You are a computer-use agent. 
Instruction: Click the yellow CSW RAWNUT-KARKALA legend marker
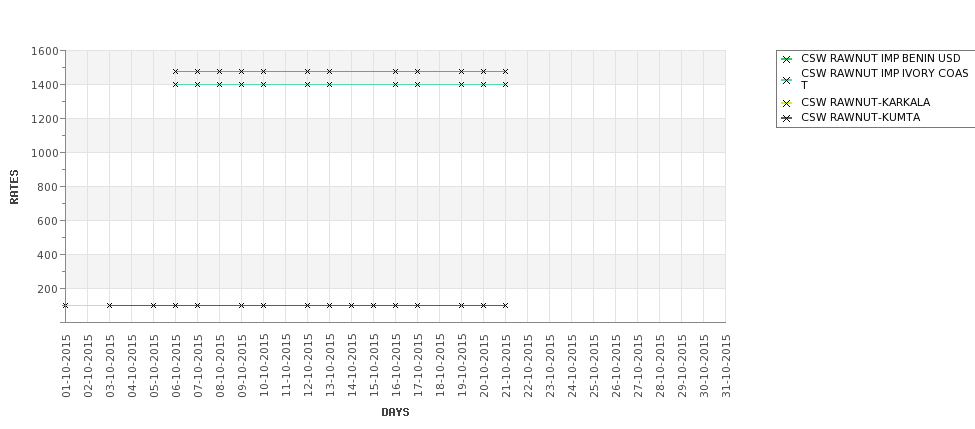click(787, 103)
